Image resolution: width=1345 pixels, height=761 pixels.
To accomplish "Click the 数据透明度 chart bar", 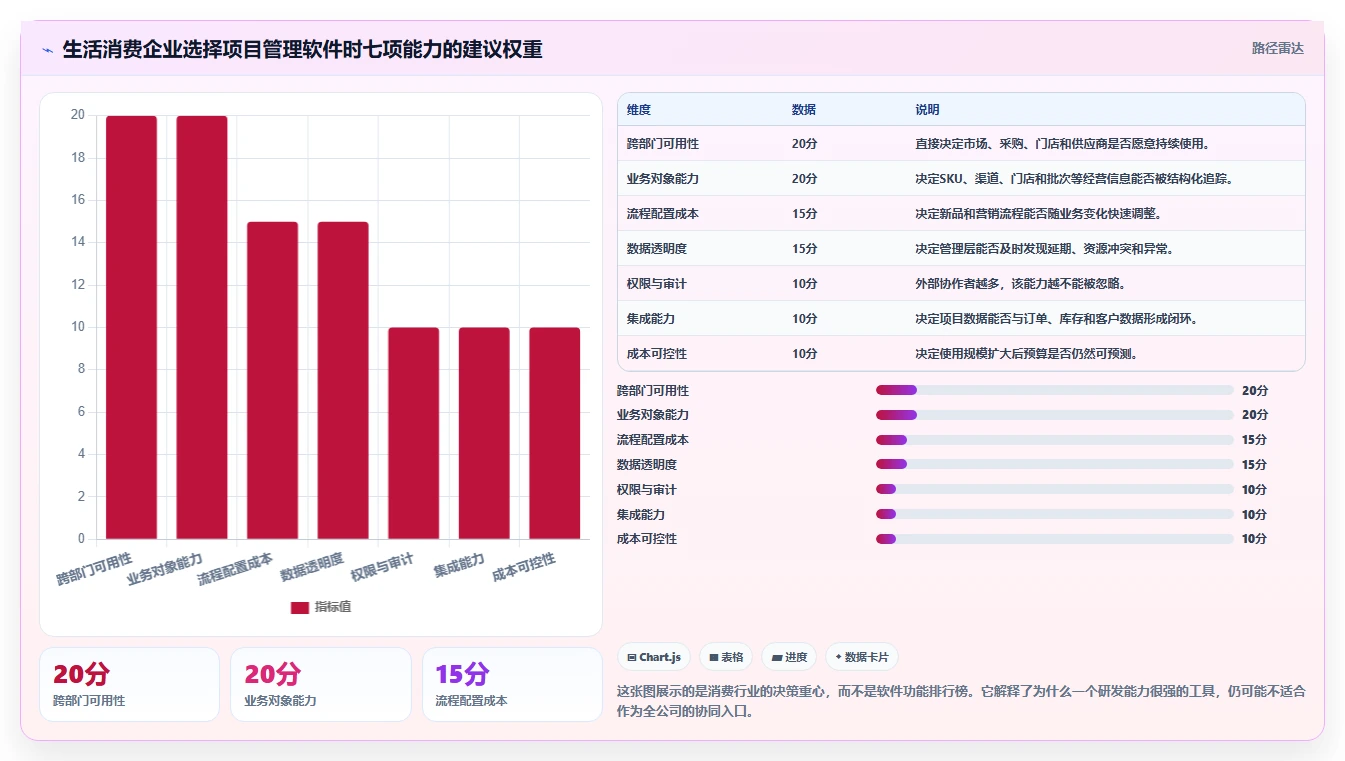I will pyautogui.click(x=343, y=380).
